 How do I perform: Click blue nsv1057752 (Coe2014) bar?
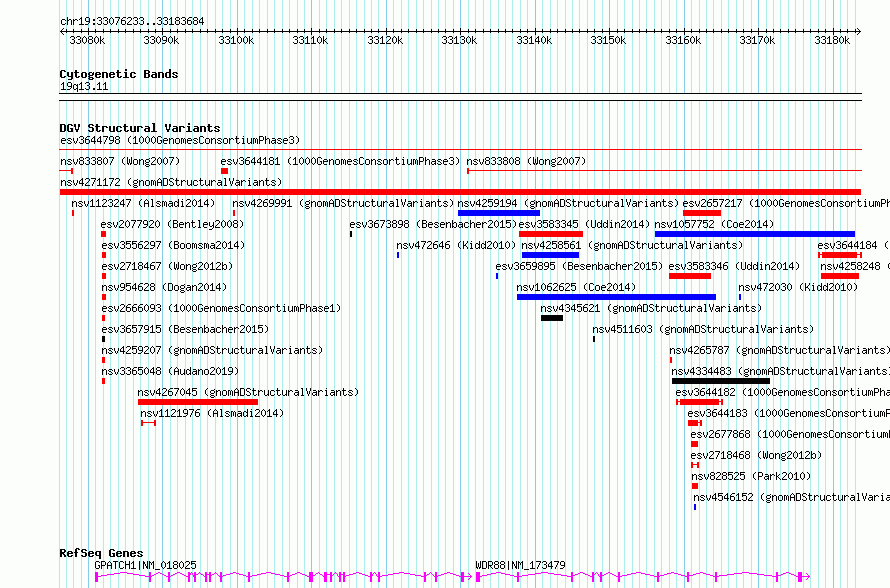755,234
